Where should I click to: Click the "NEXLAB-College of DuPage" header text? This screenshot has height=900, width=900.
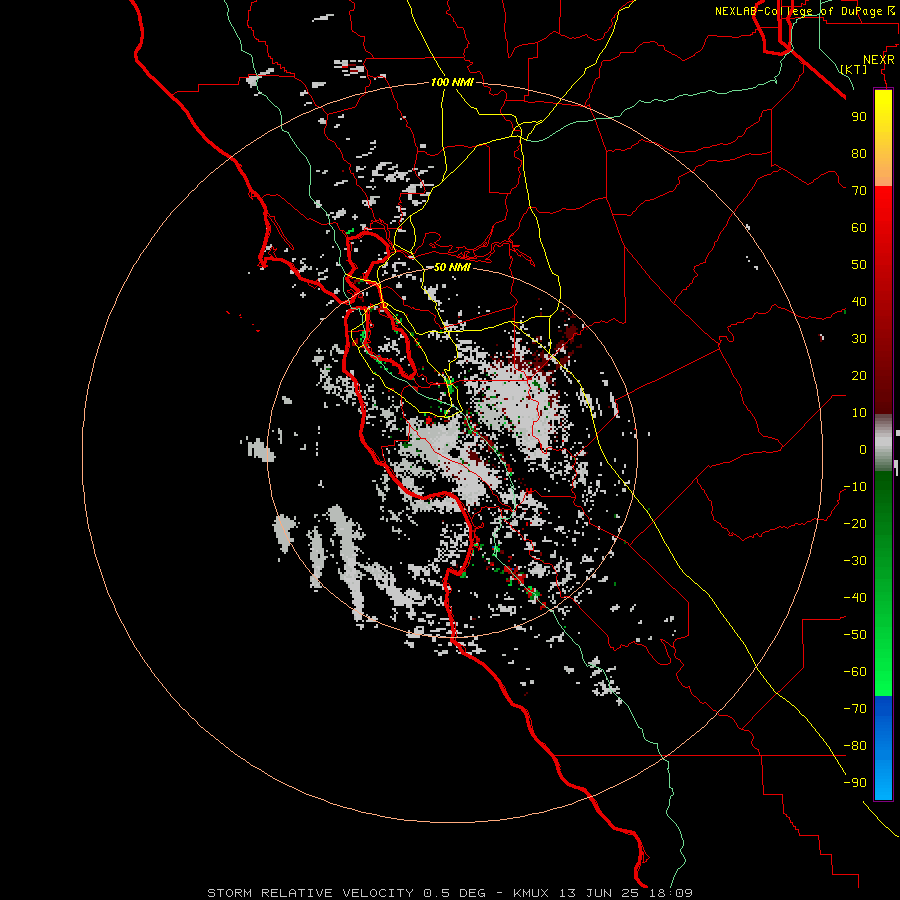click(798, 11)
